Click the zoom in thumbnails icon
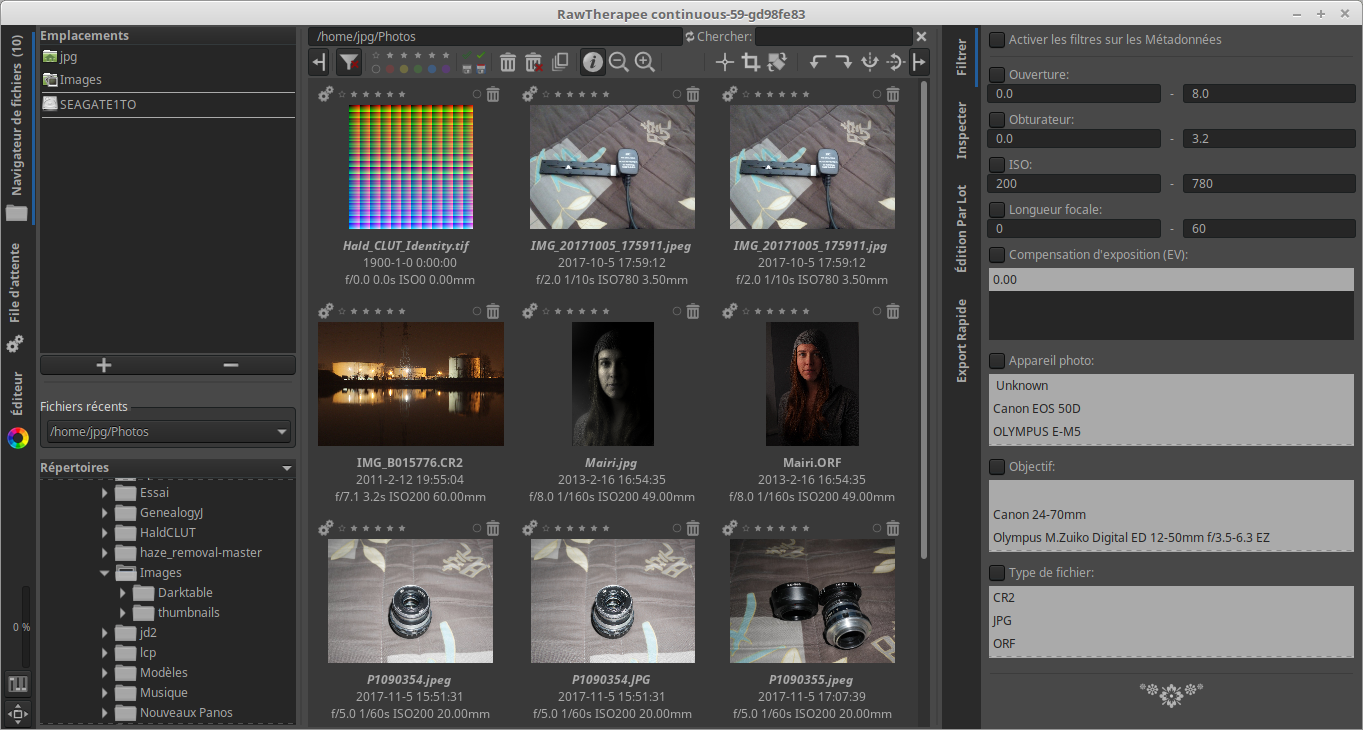The height and width of the screenshot is (730, 1363). pos(645,63)
